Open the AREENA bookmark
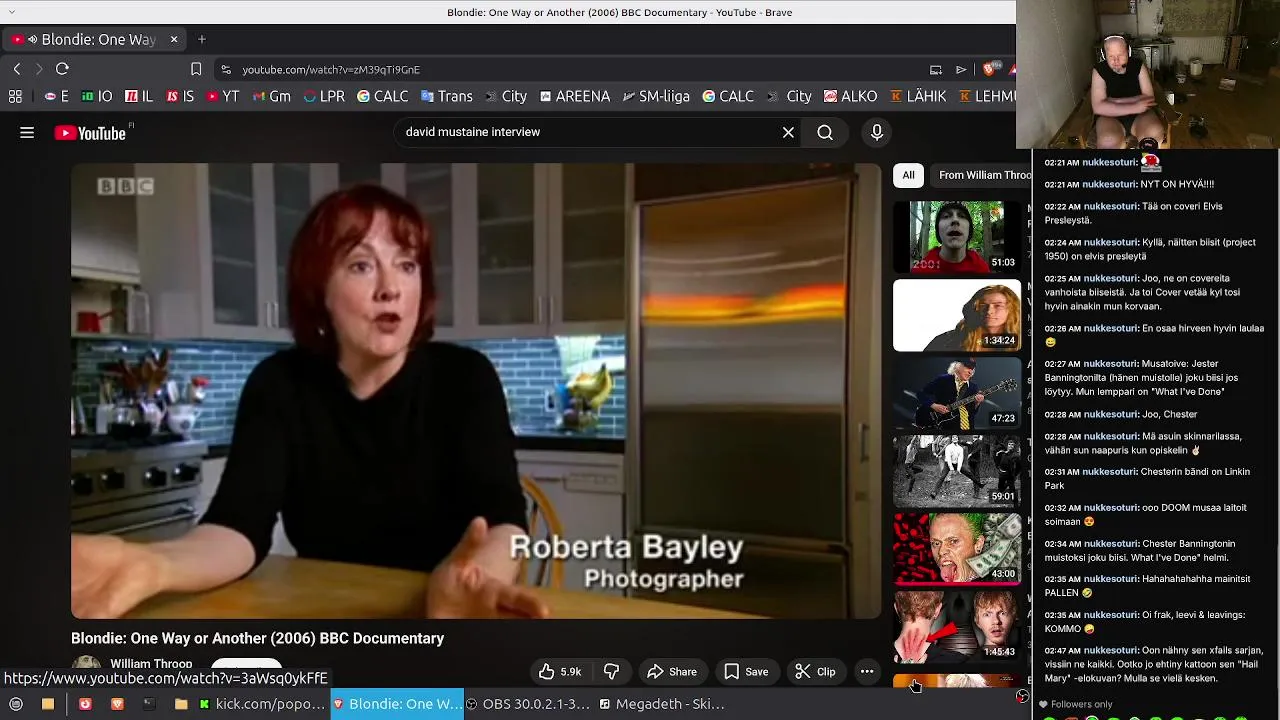The width and height of the screenshot is (1280, 720). tap(575, 97)
